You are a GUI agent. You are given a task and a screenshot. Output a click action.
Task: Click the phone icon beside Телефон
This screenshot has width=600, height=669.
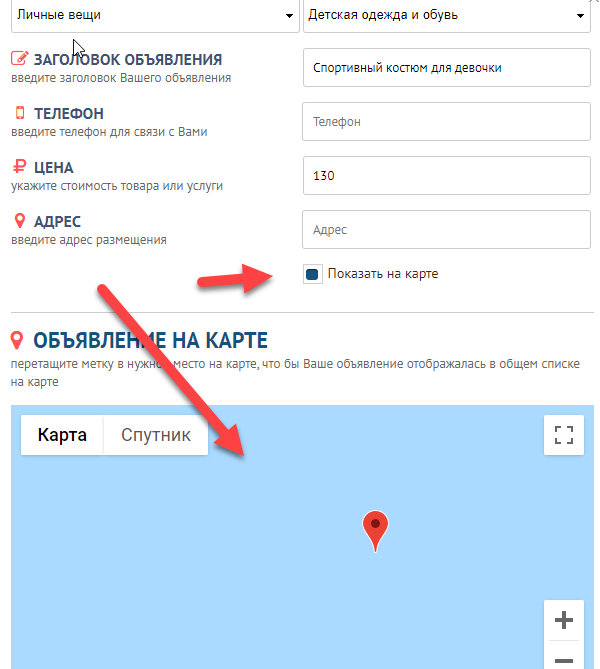click(x=19, y=113)
